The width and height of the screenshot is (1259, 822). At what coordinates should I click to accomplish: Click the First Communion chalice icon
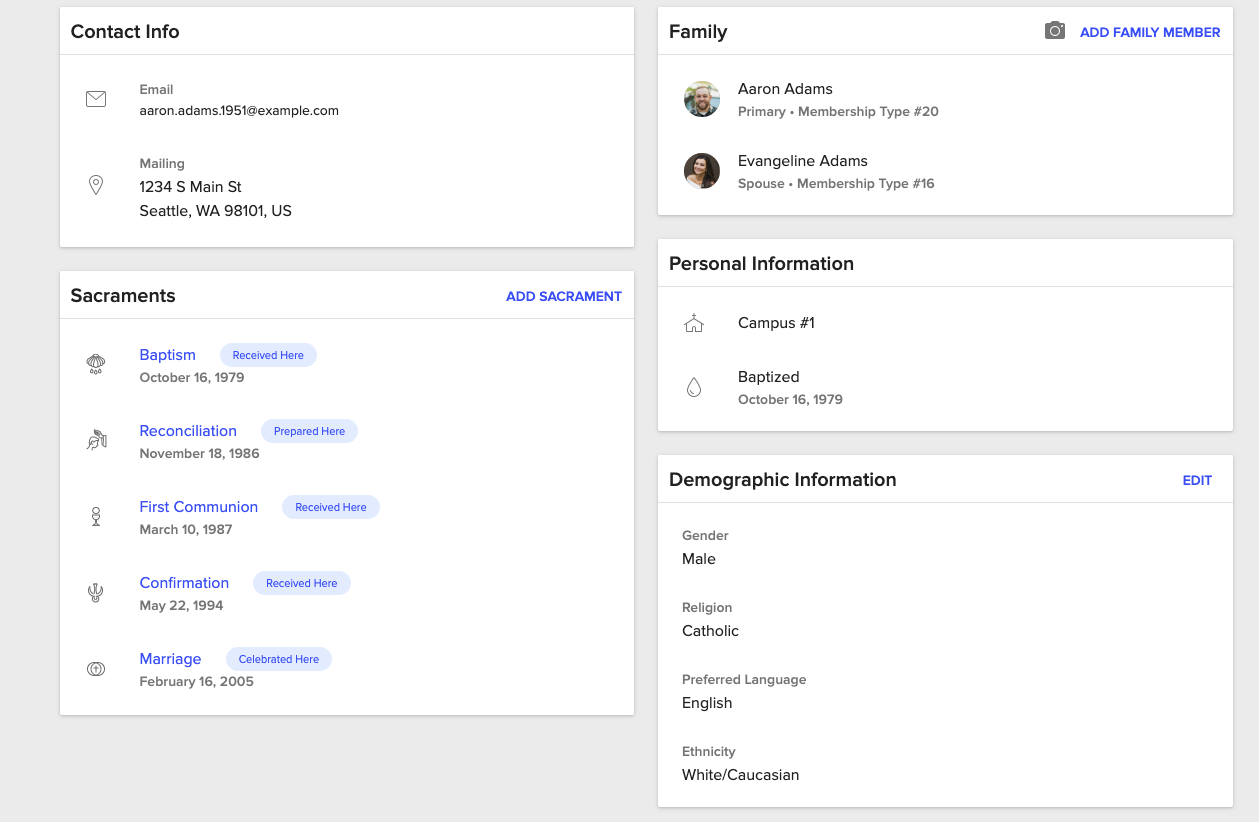(x=95, y=515)
